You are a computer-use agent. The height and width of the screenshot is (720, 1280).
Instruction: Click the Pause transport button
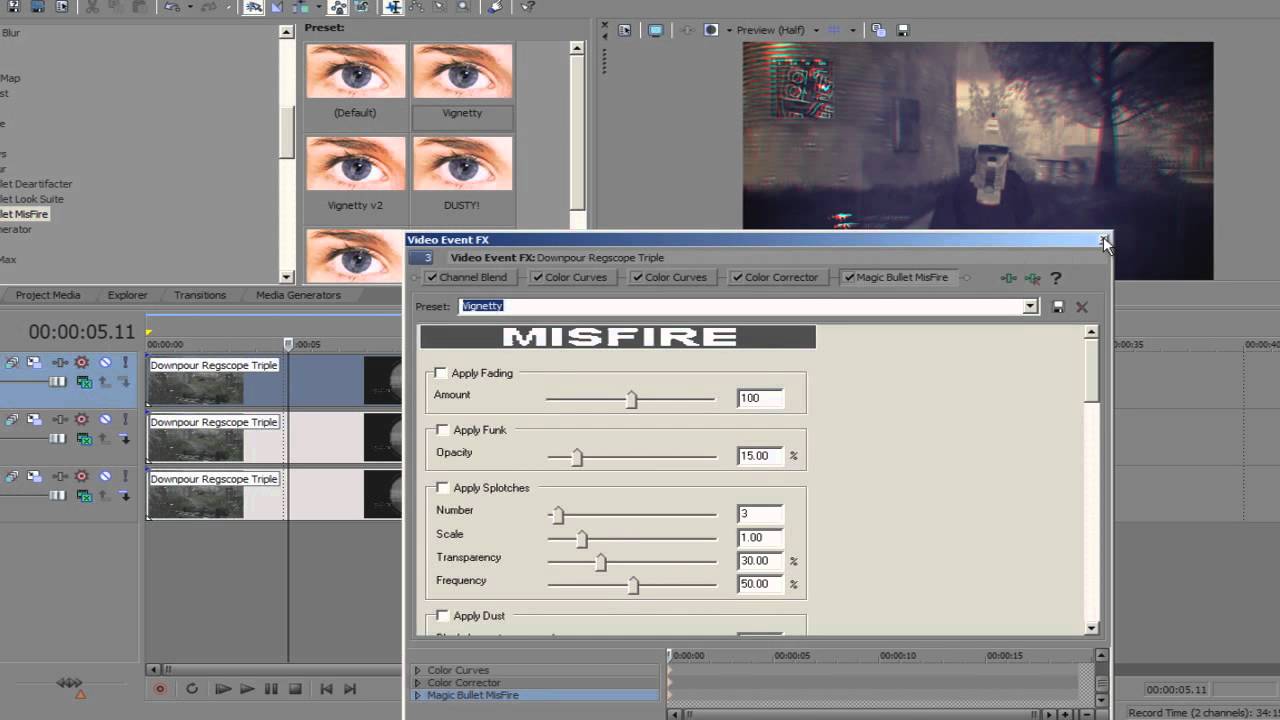271,689
